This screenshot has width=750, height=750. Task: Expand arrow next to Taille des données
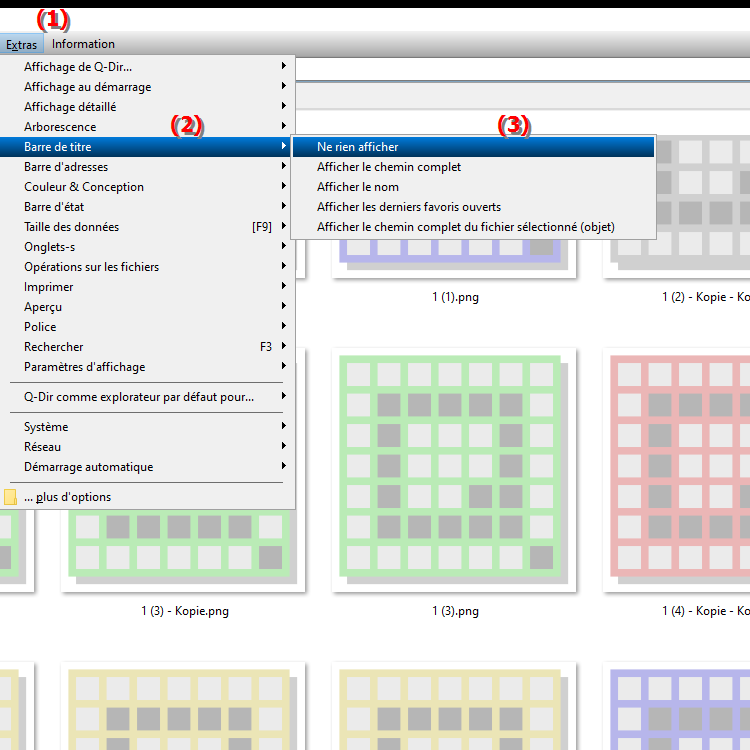(x=284, y=226)
